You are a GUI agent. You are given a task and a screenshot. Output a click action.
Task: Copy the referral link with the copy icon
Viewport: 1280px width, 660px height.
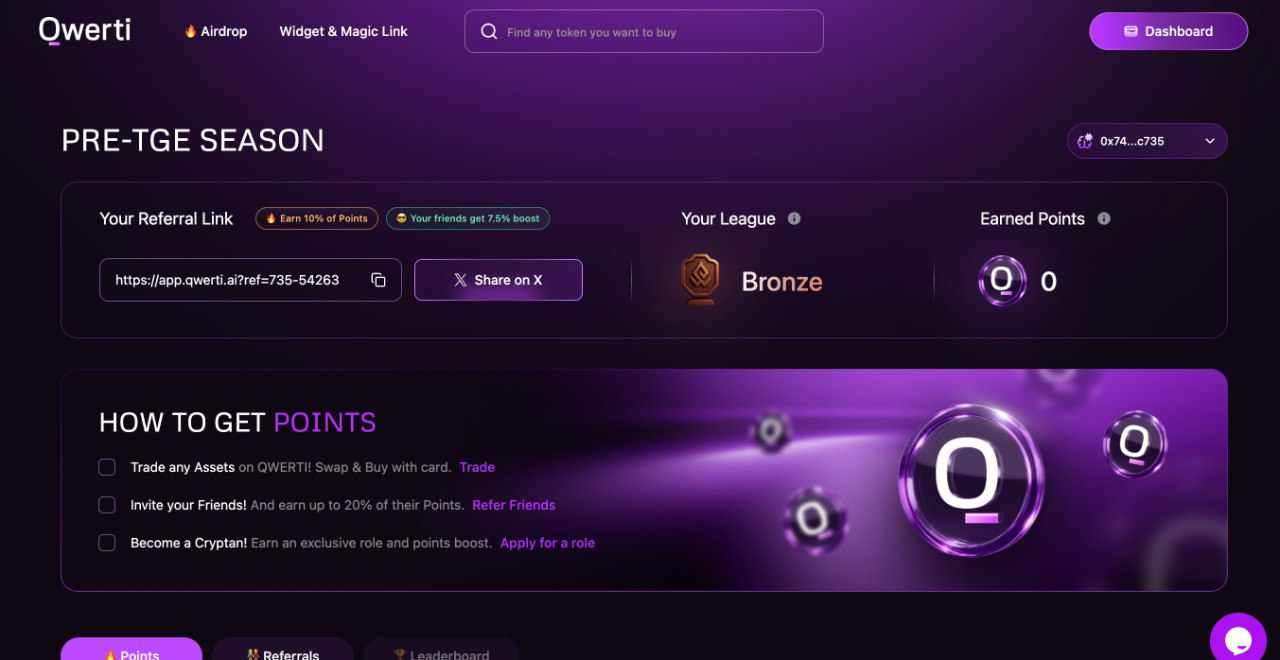click(x=378, y=280)
